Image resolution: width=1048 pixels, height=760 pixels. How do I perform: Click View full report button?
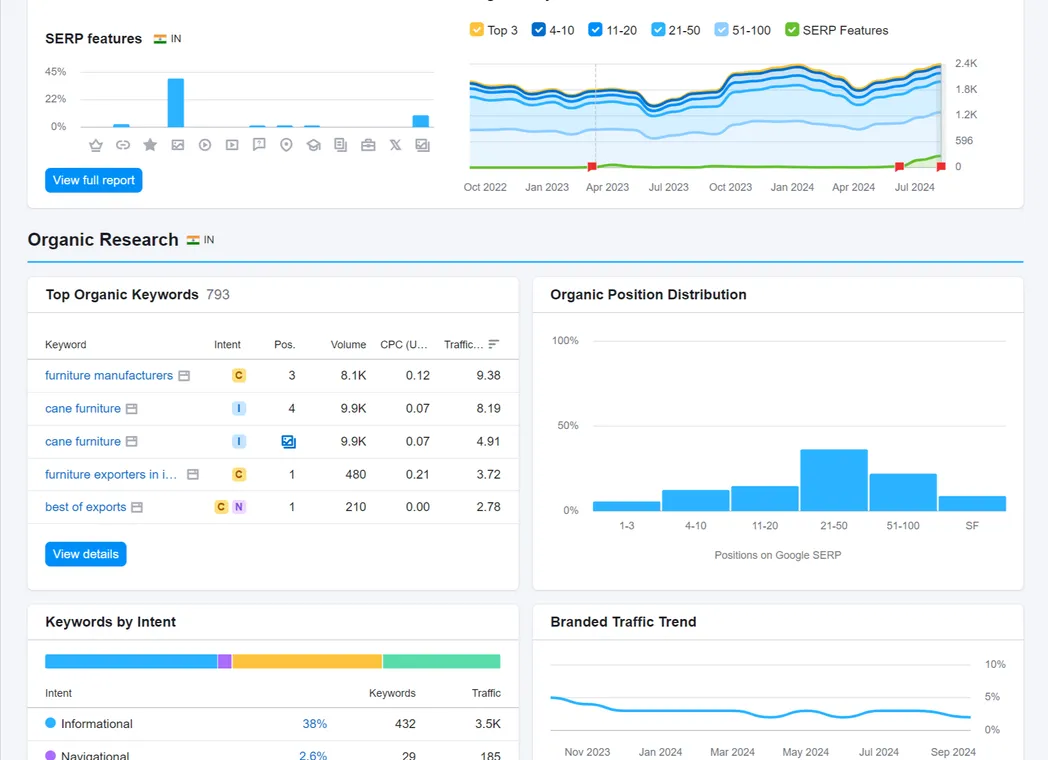click(94, 180)
